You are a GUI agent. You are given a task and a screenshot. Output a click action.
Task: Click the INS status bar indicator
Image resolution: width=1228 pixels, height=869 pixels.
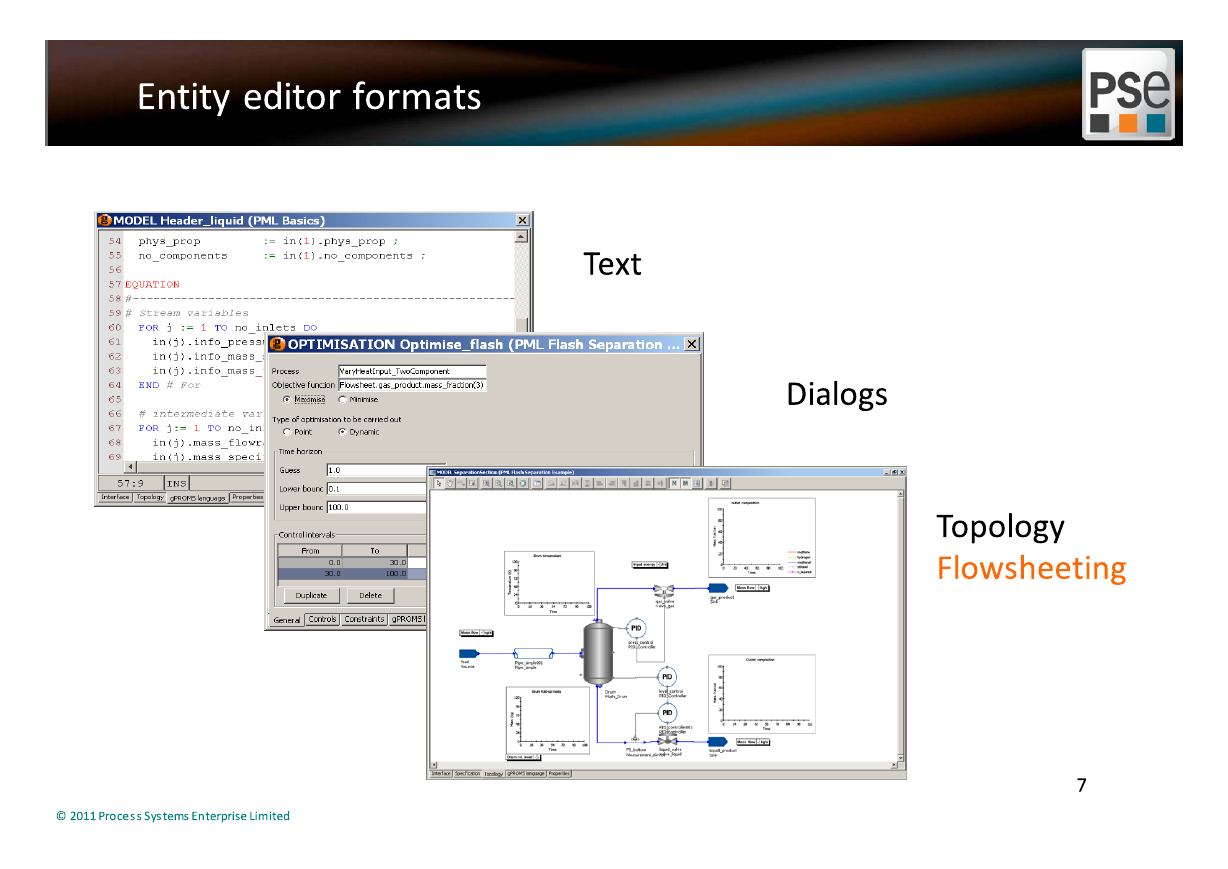click(x=176, y=483)
